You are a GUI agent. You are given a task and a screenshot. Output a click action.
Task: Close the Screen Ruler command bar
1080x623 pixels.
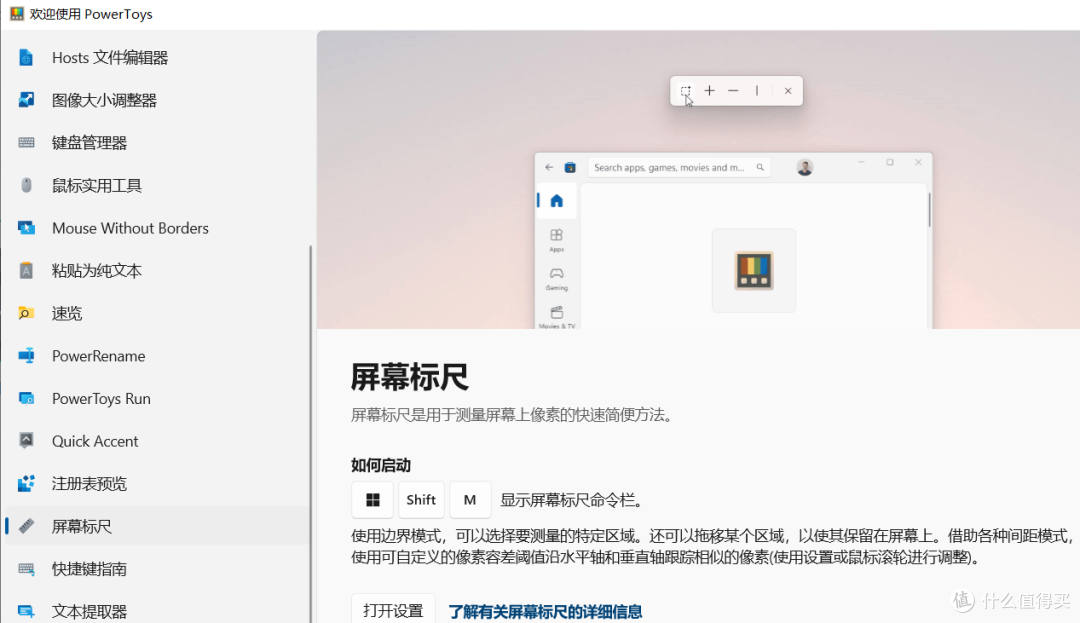[x=788, y=90]
